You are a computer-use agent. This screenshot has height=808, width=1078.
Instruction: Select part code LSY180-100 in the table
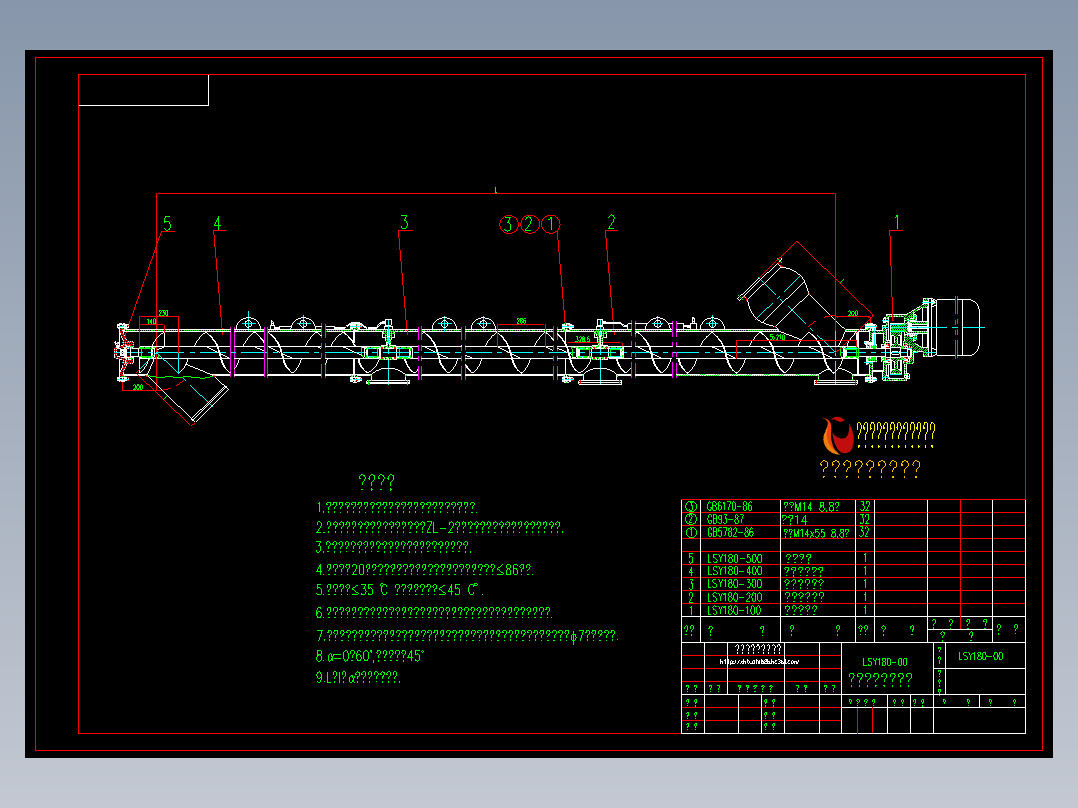click(x=734, y=610)
